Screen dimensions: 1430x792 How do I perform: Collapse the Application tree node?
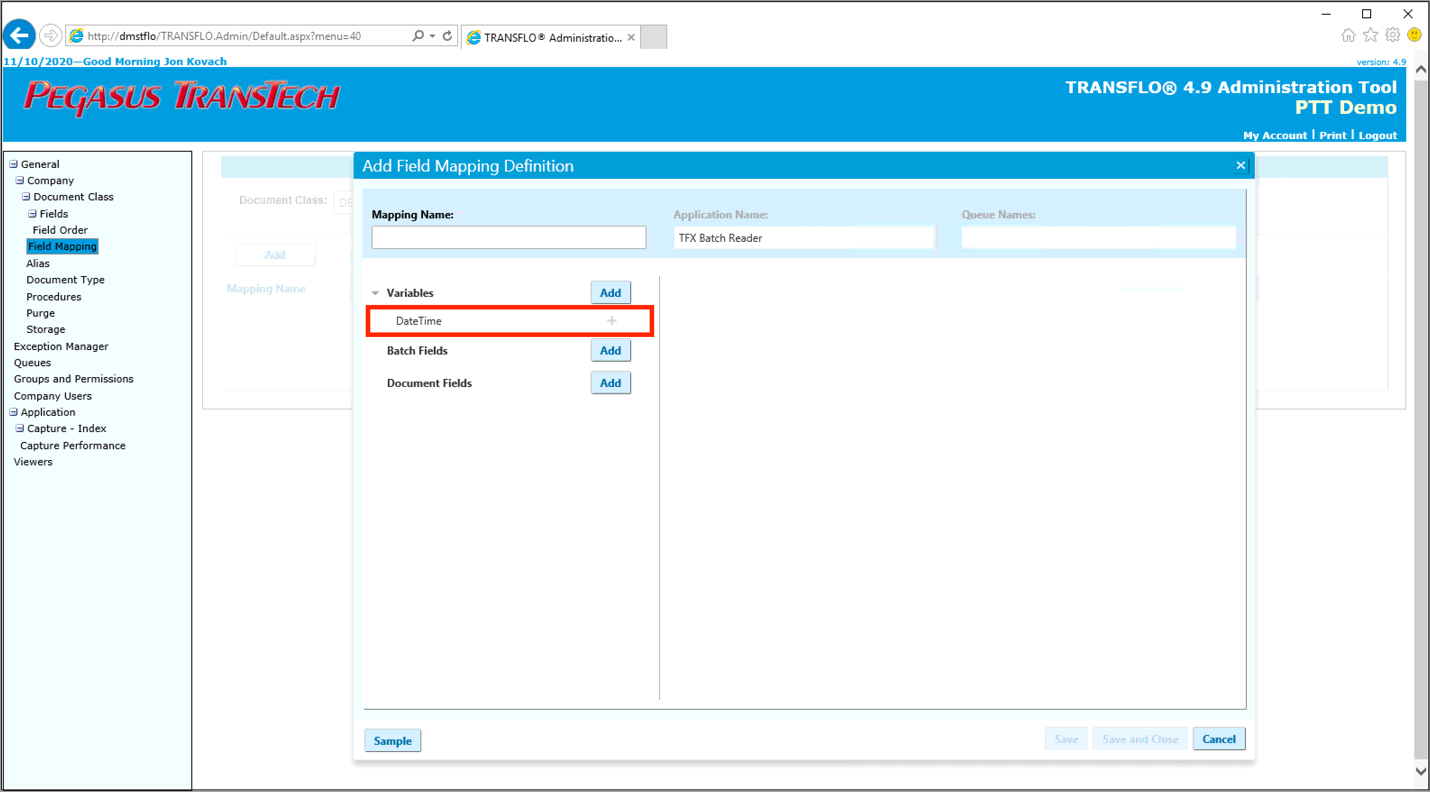coord(13,412)
